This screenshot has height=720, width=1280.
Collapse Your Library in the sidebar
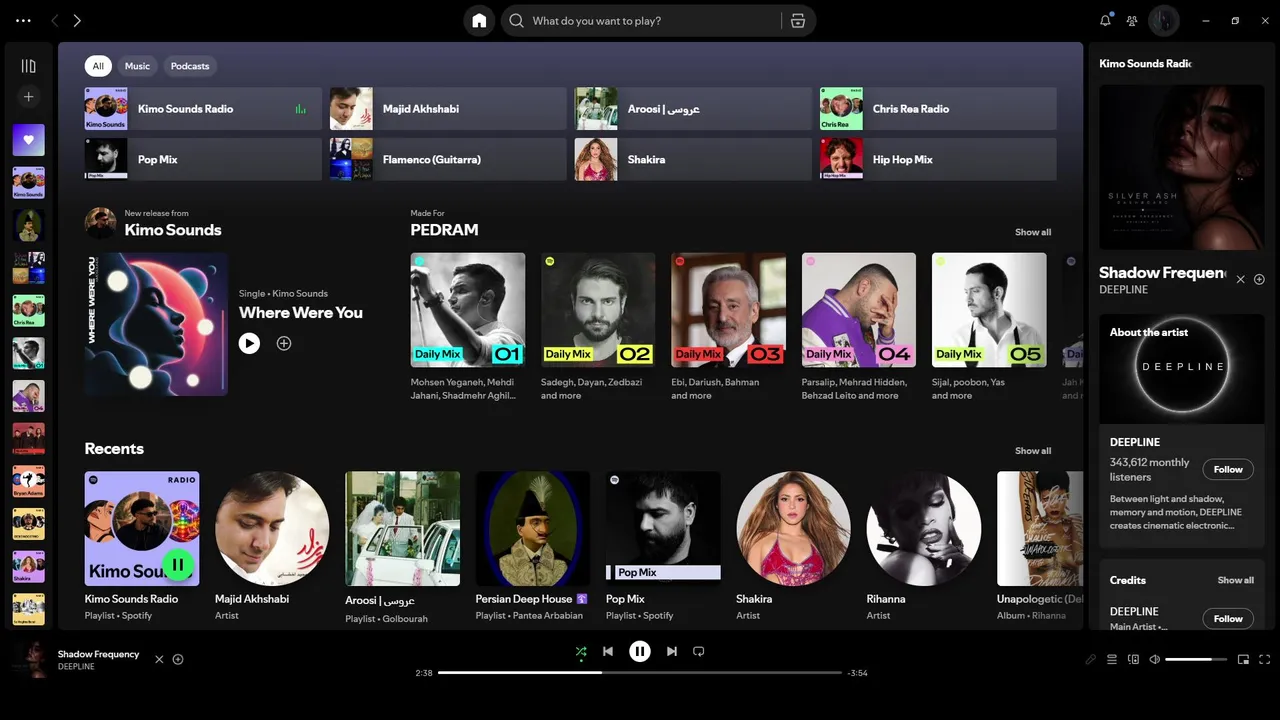point(28,66)
